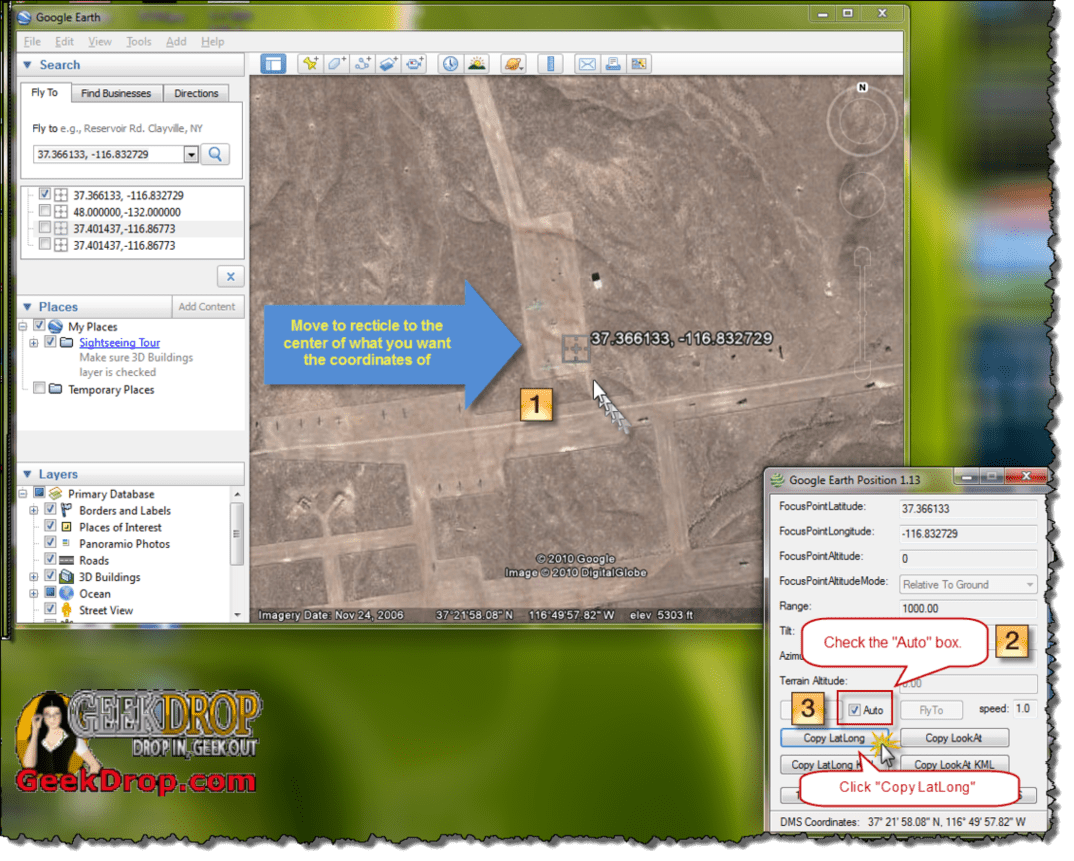
Task: Click the zoom slider in map navigation
Action: pos(862,314)
